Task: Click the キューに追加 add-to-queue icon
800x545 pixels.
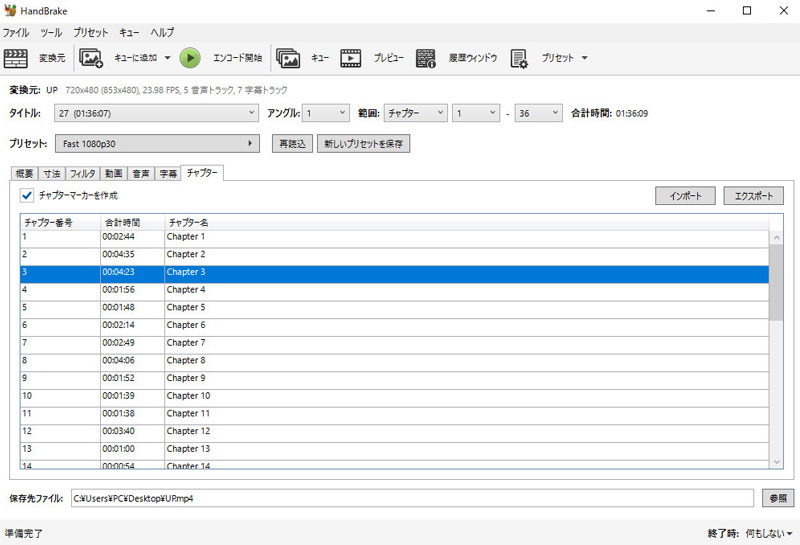Action: click(x=91, y=58)
